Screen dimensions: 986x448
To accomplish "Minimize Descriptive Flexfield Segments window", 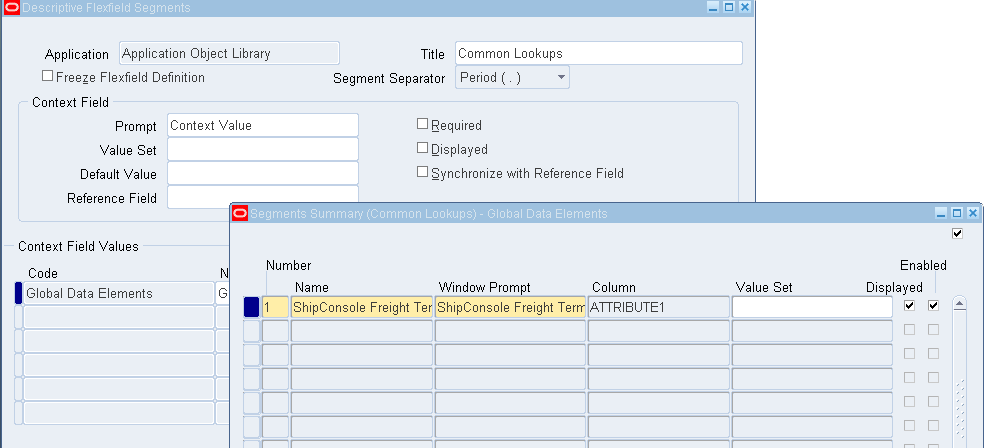I will pos(713,8).
